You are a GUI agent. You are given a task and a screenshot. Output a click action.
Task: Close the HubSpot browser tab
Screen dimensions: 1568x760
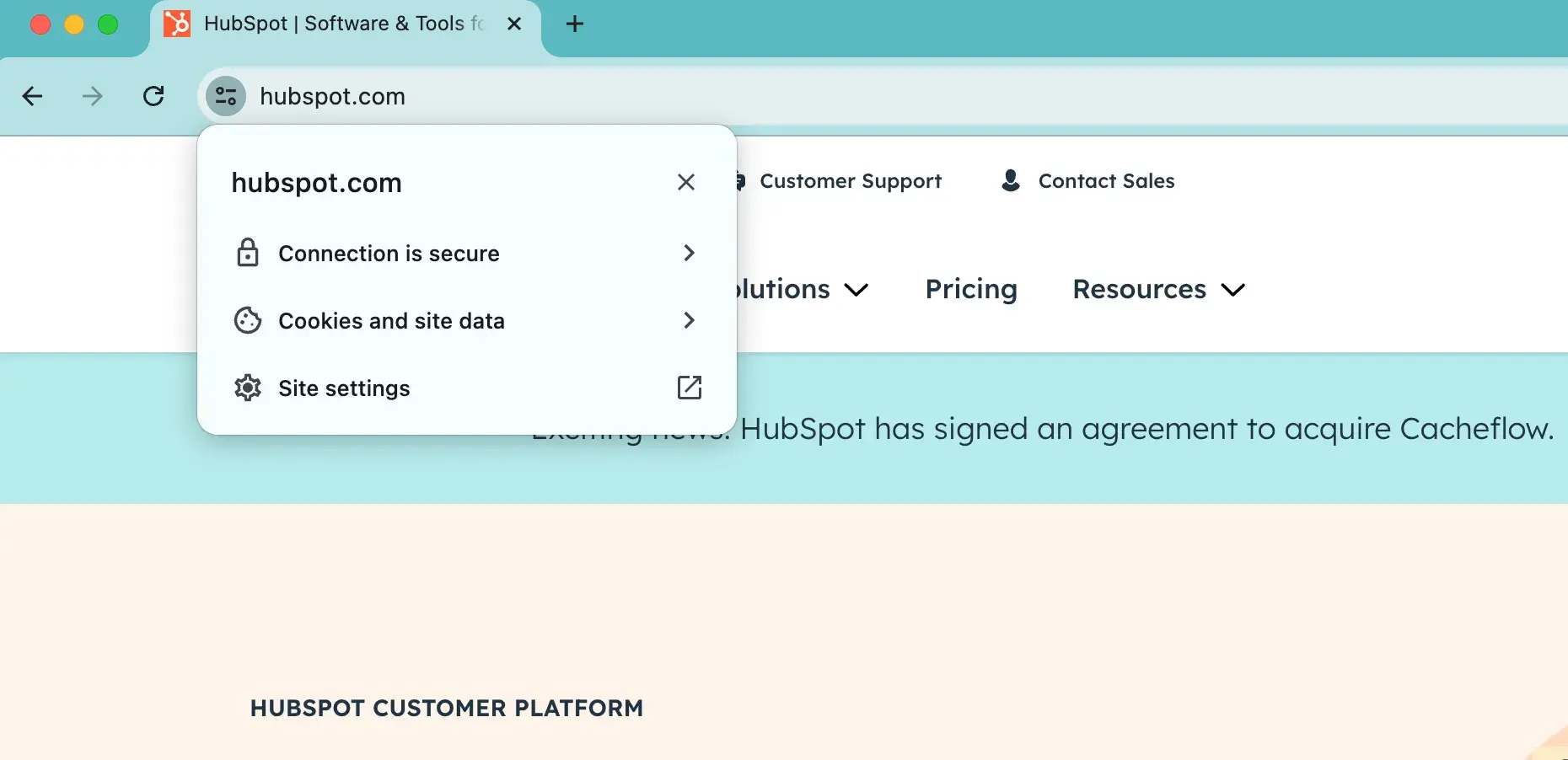514,24
